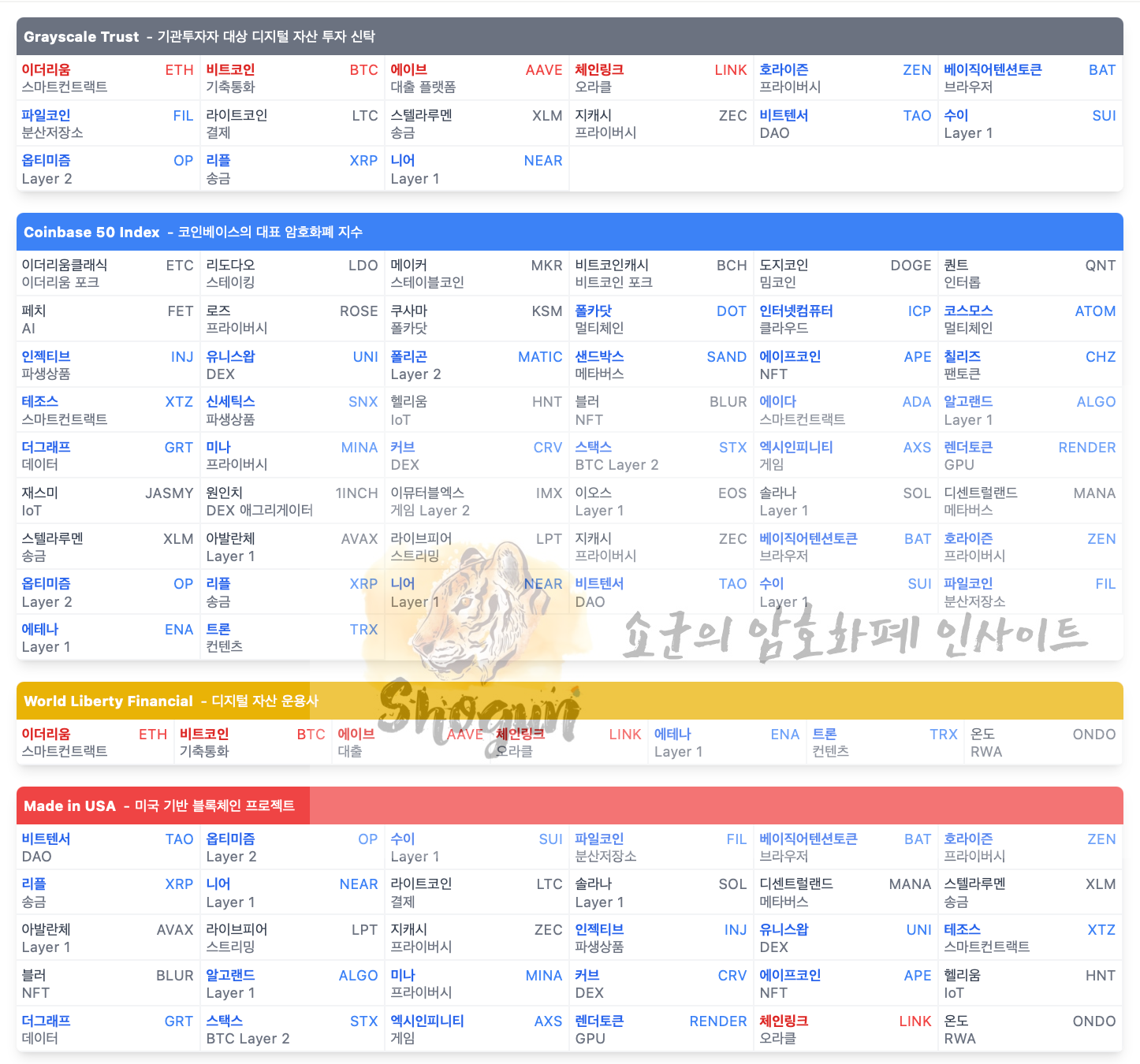
Task: Select the 원인치 1INCH cell
Action: coord(292,501)
